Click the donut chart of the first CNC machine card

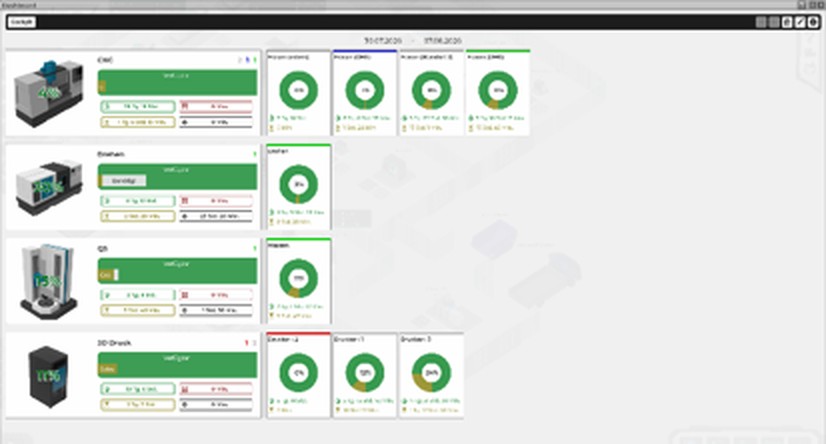(299, 90)
